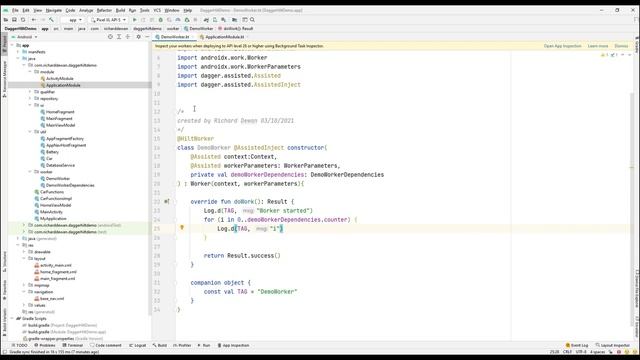
Task: Select DemoWorkerDependencies in project tree
Action: [70, 185]
